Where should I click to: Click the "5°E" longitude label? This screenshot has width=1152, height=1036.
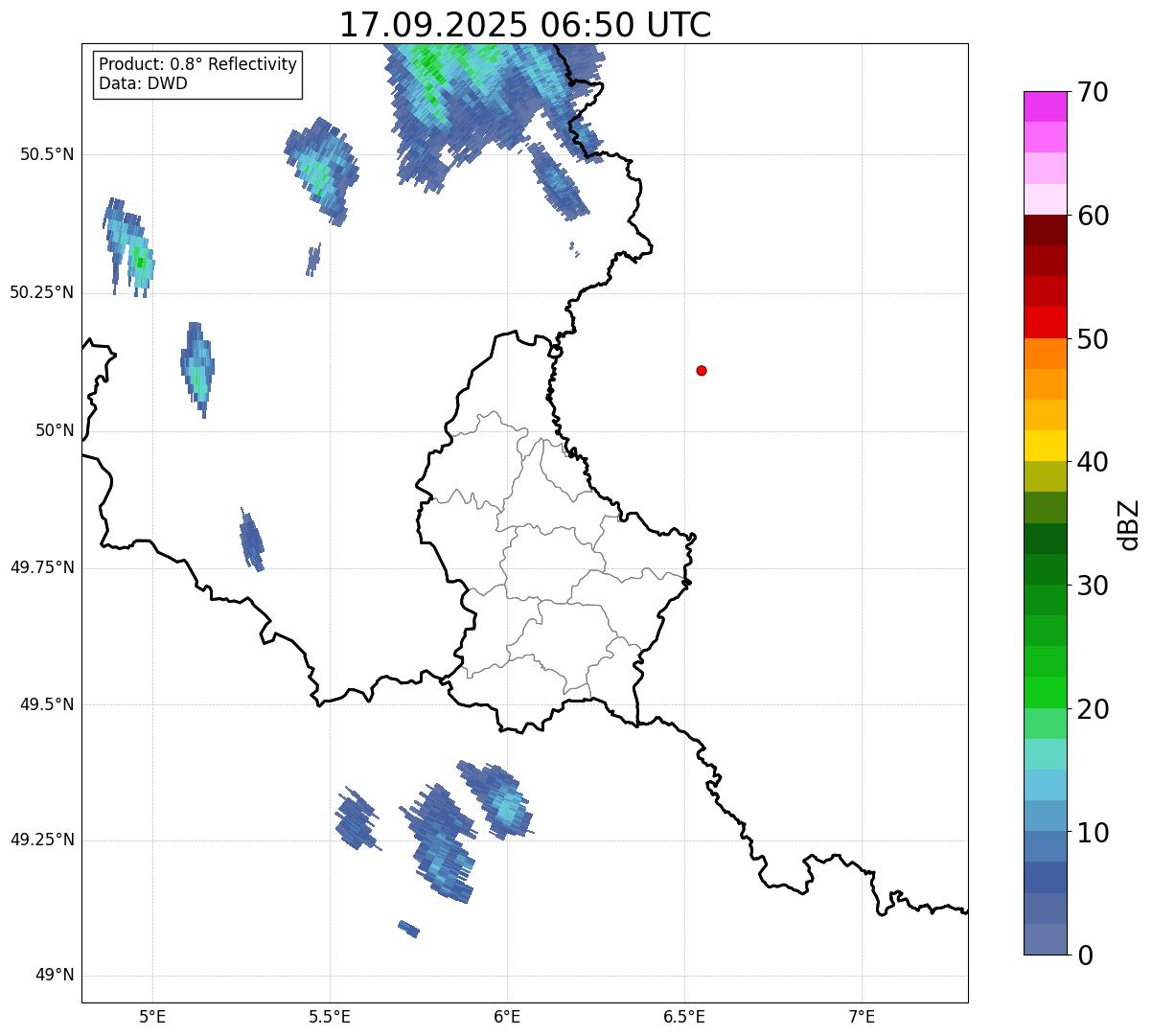click(x=152, y=1016)
